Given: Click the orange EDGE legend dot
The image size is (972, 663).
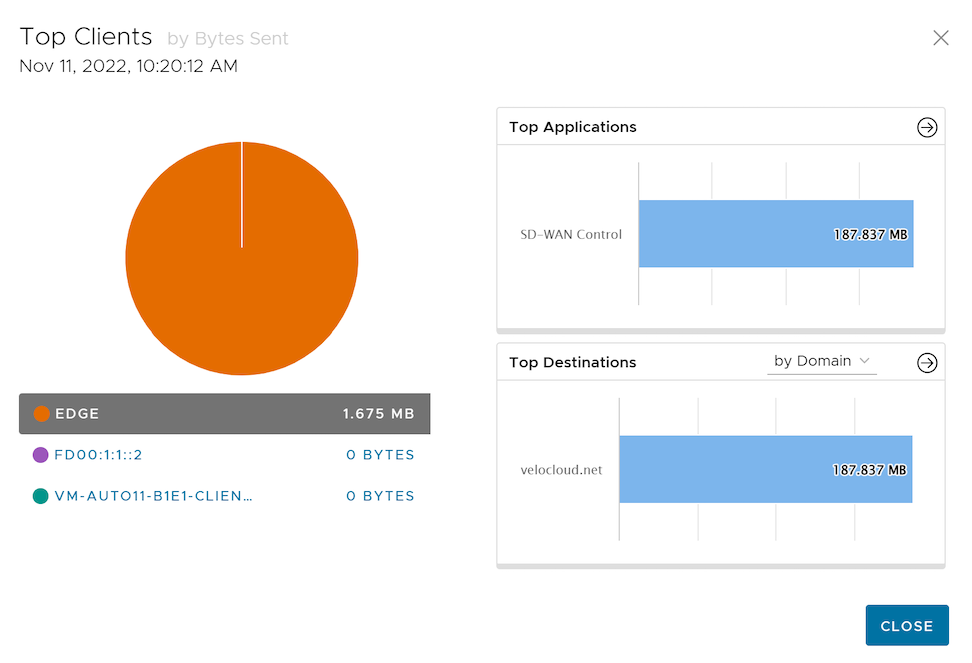Looking at the screenshot, I should pyautogui.click(x=41, y=414).
